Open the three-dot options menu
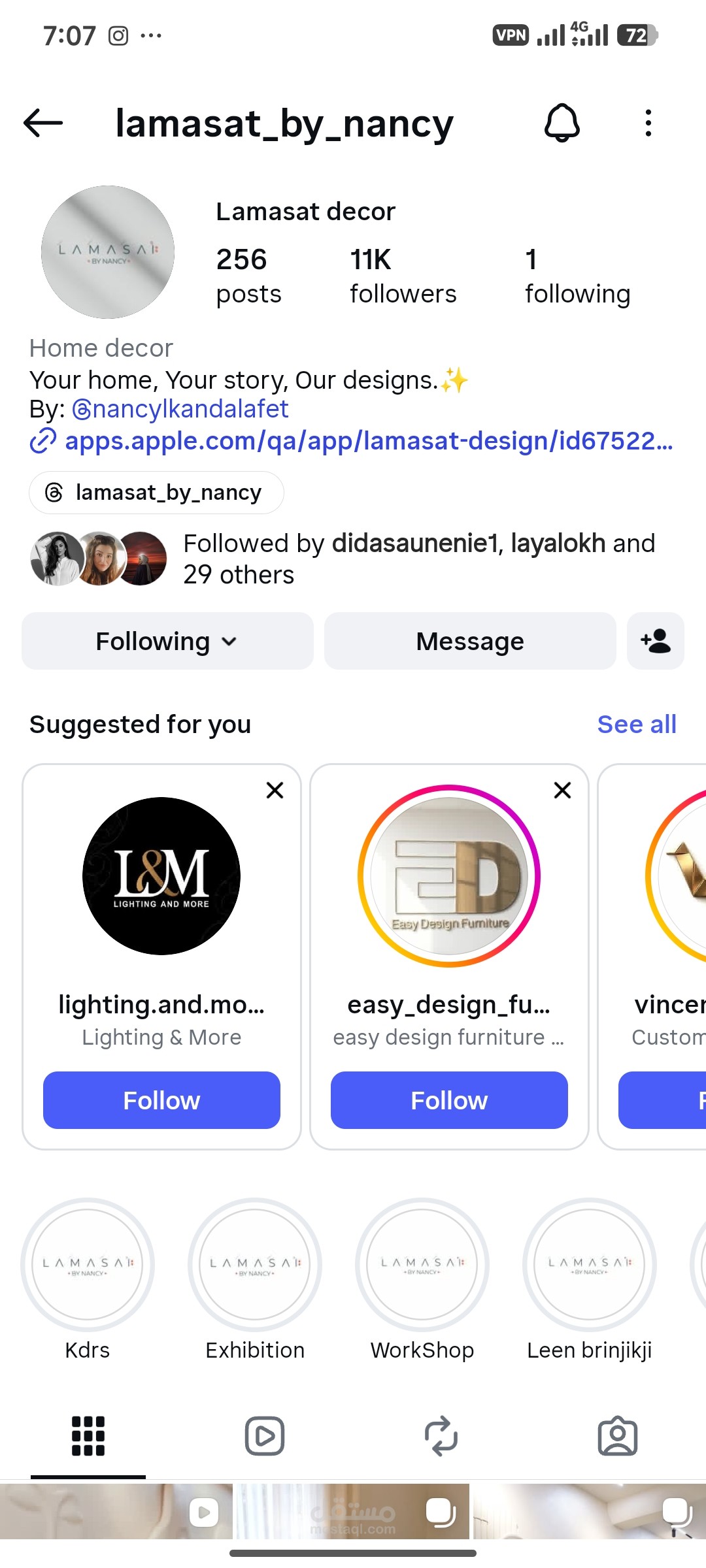This screenshot has width=706, height=1568. coord(648,123)
